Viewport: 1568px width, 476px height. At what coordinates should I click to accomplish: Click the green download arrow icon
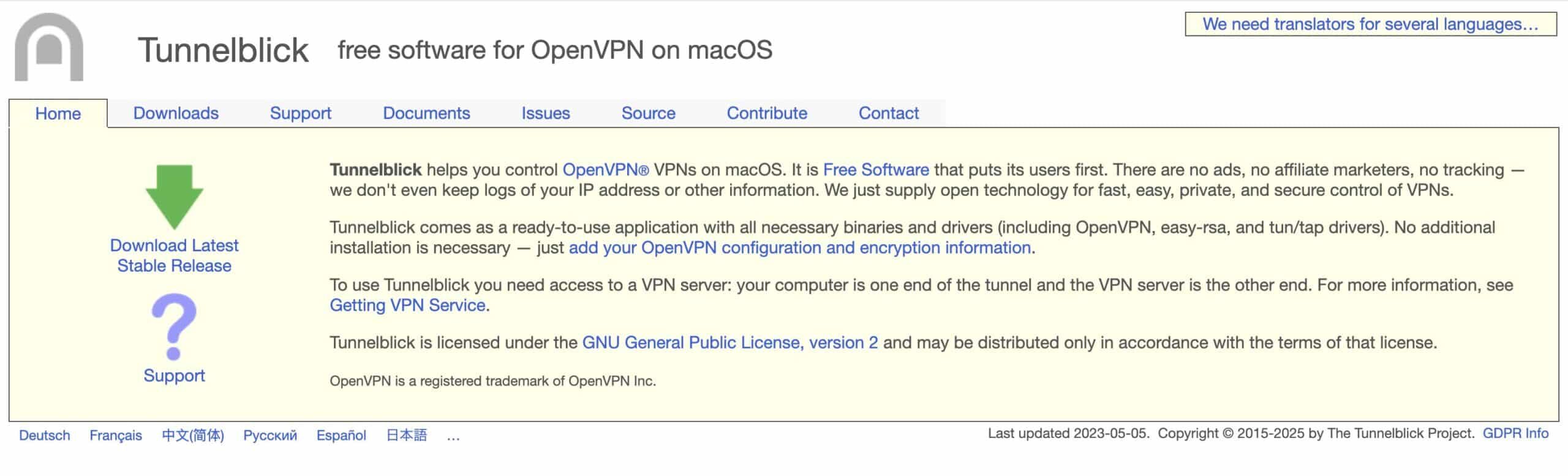[175, 197]
